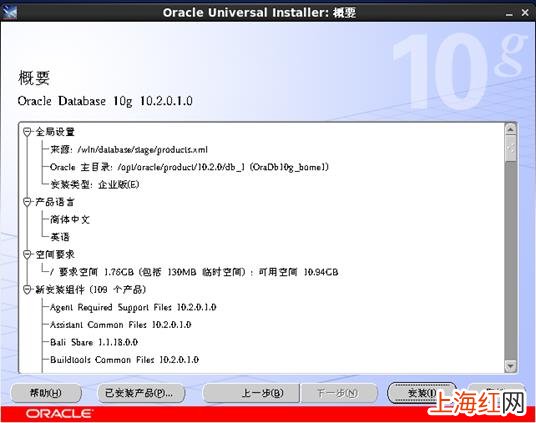The height and width of the screenshot is (423, 536).
Task: Select the Oracle 主目录 path row
Action: pyautogui.click(x=189, y=167)
